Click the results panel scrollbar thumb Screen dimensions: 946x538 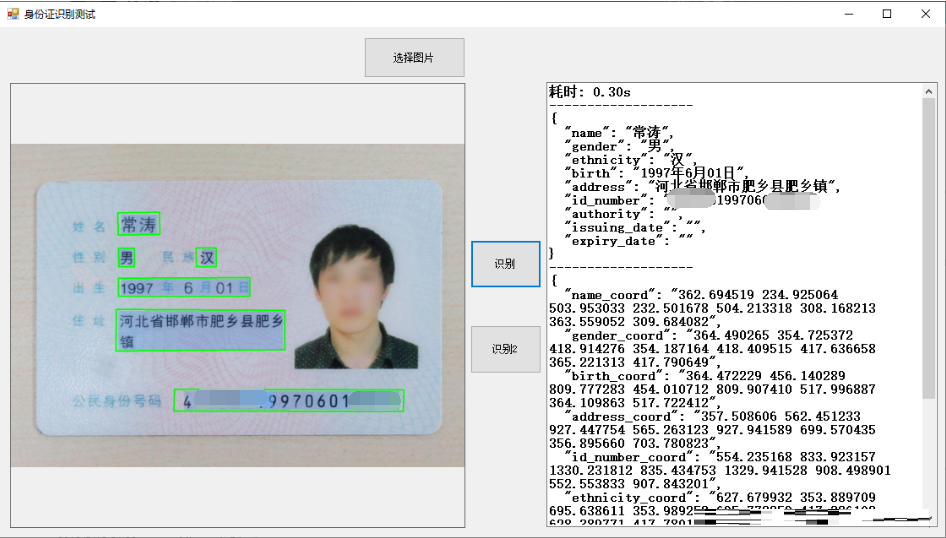930,250
